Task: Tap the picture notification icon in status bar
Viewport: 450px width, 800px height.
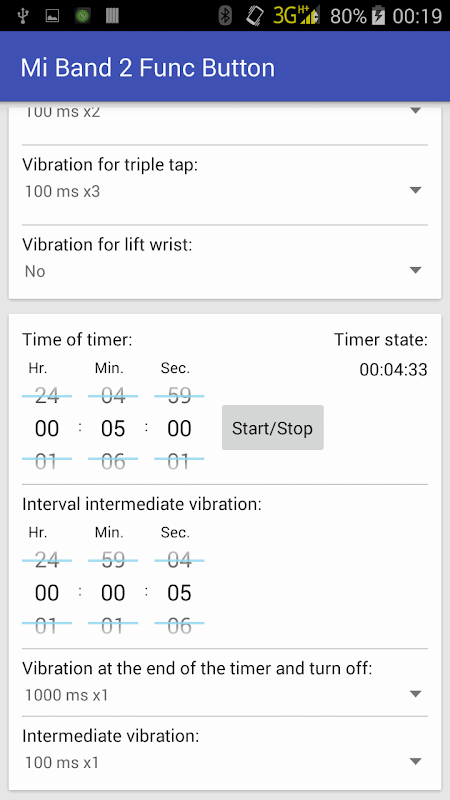Action: tap(52, 16)
